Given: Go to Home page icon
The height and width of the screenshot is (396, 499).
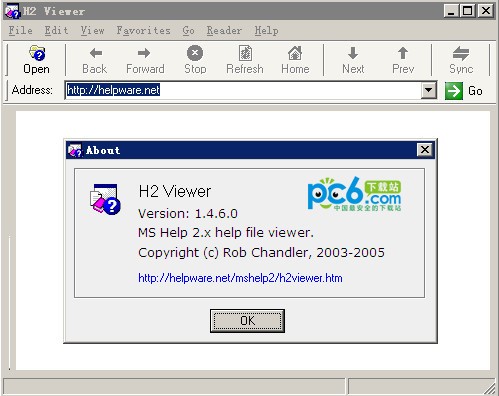Looking at the screenshot, I should point(295,53).
